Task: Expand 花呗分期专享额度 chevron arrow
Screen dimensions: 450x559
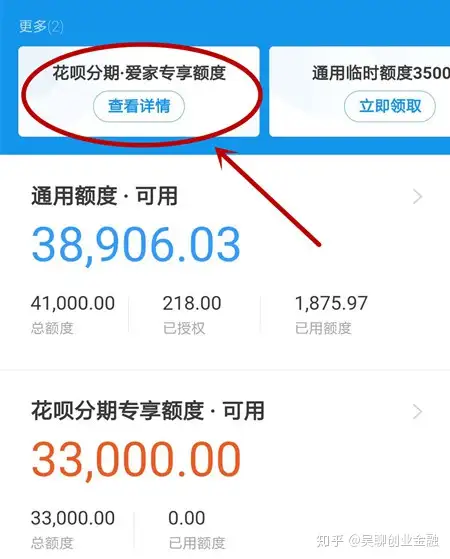Action: click(418, 412)
